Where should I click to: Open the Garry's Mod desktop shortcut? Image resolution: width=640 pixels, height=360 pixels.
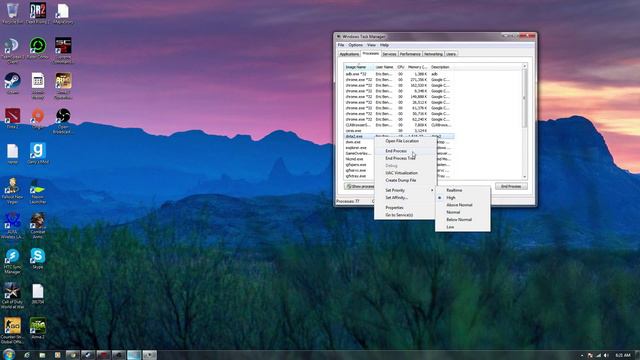coord(38,153)
